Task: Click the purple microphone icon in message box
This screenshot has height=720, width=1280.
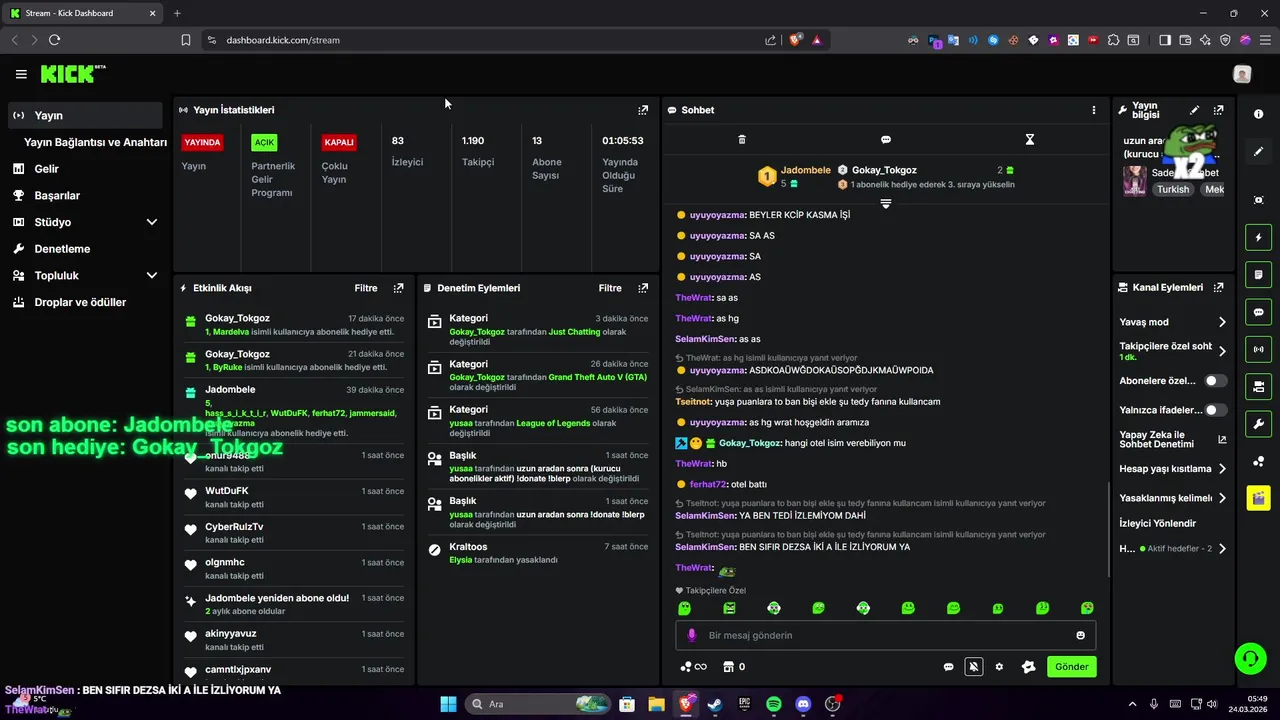Action: coord(691,635)
